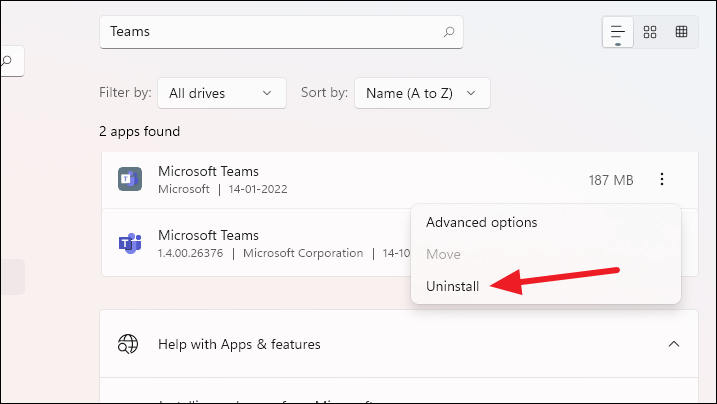
Task: Open the All drives filter dropdown
Action: [x=222, y=93]
